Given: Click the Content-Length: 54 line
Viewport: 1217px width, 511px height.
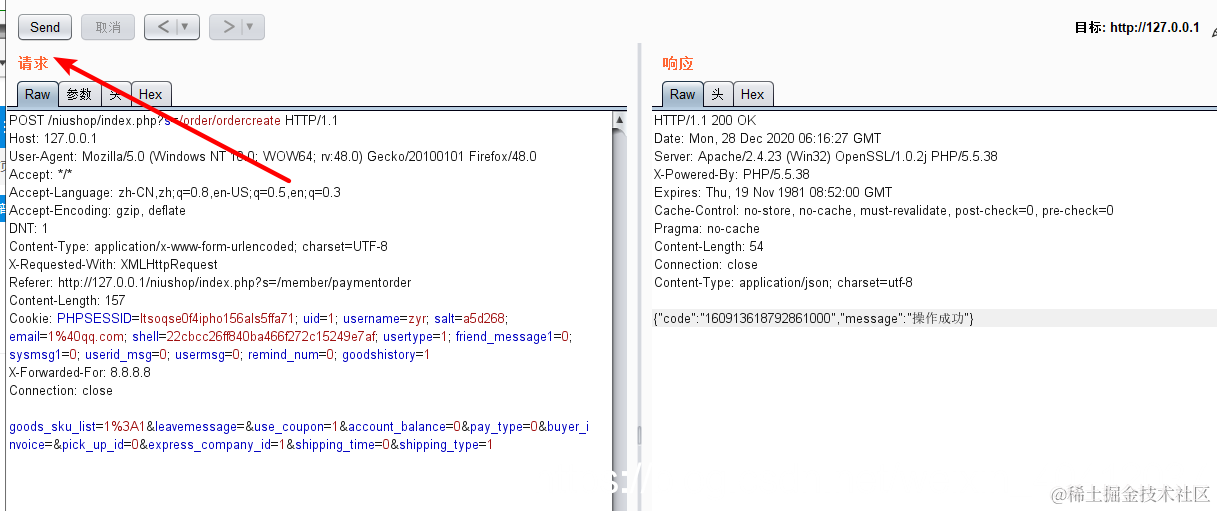Looking at the screenshot, I should point(709,246).
